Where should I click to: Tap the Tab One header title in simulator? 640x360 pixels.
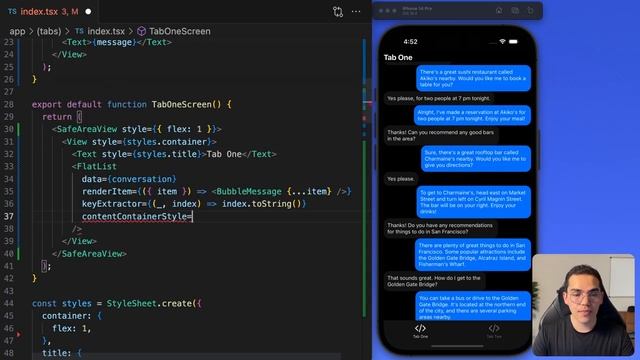(398, 58)
